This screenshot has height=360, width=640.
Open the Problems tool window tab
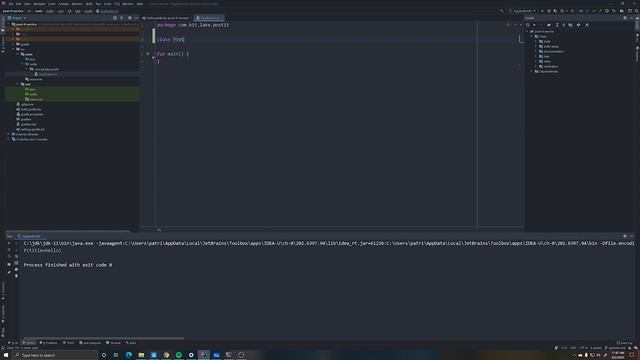(49, 343)
